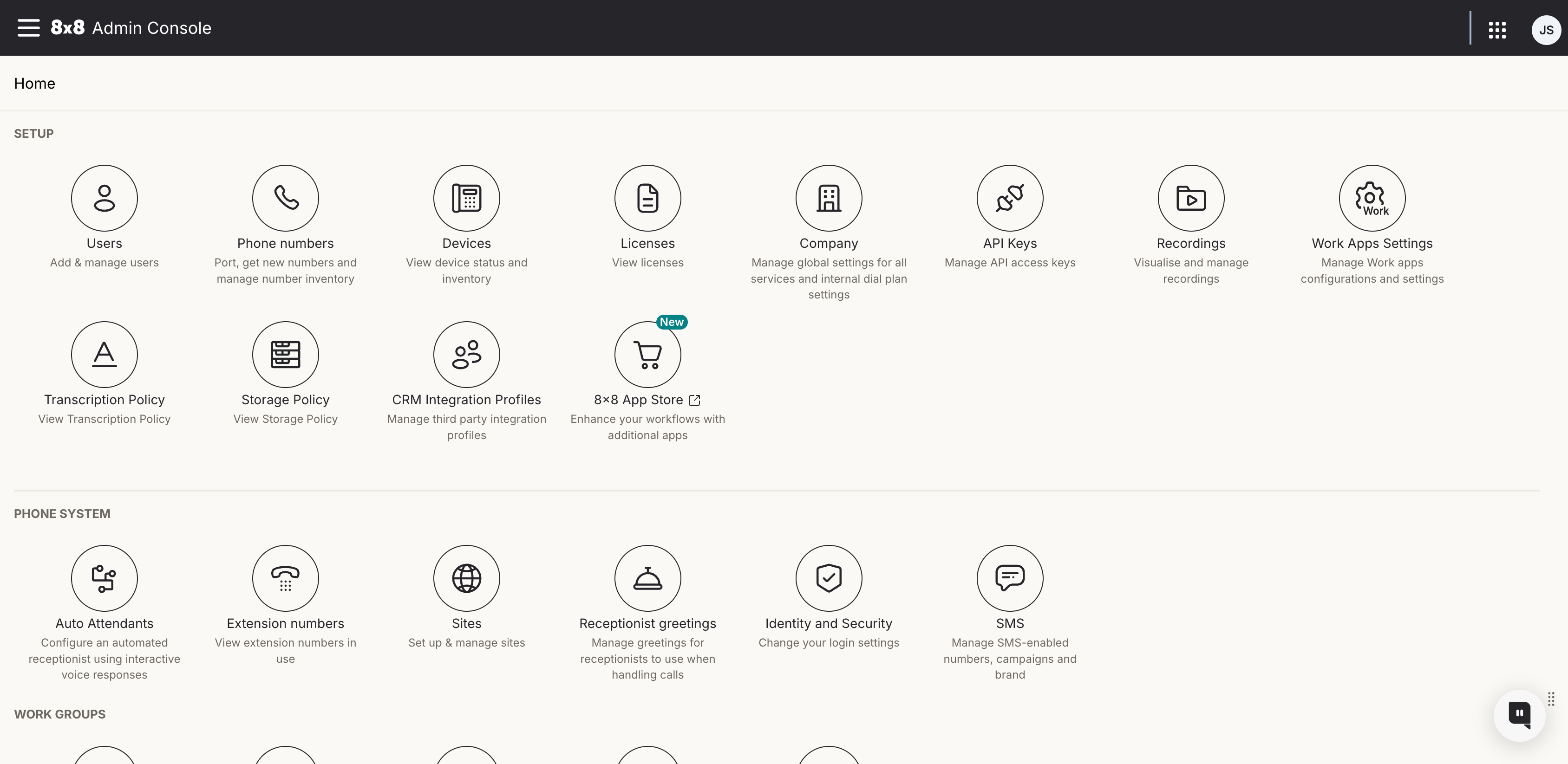This screenshot has width=1568, height=764.
Task: Open the Devices icon
Action: click(x=466, y=198)
